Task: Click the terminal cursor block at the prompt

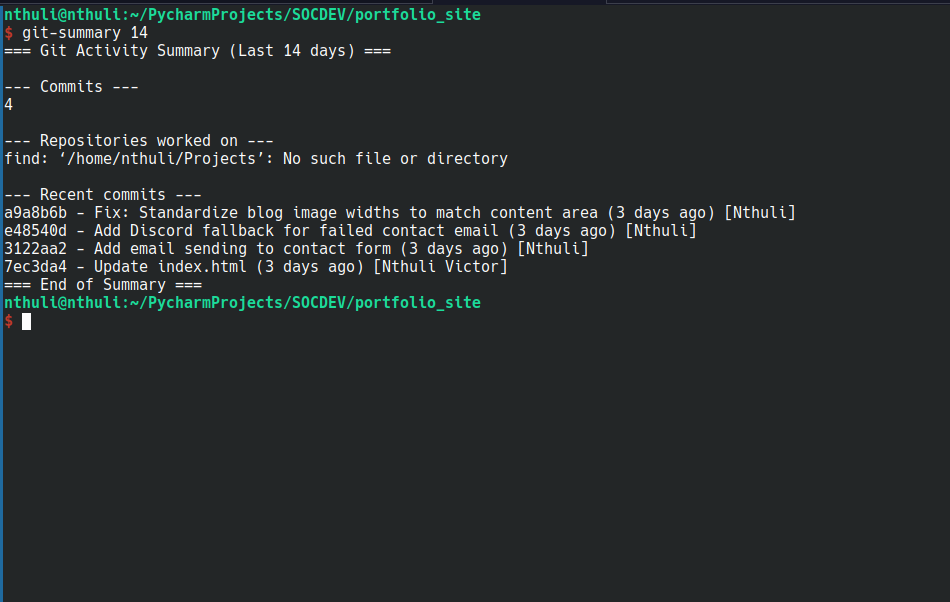Action: pyautogui.click(x=27, y=322)
